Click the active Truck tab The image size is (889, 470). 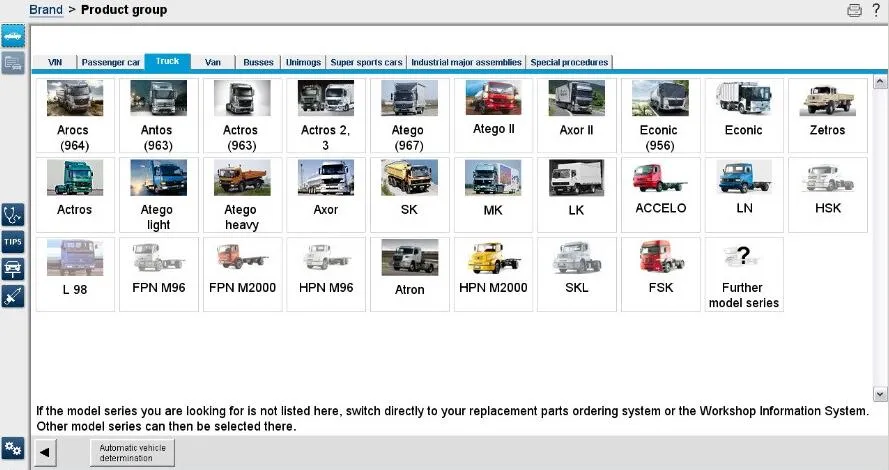pos(167,61)
